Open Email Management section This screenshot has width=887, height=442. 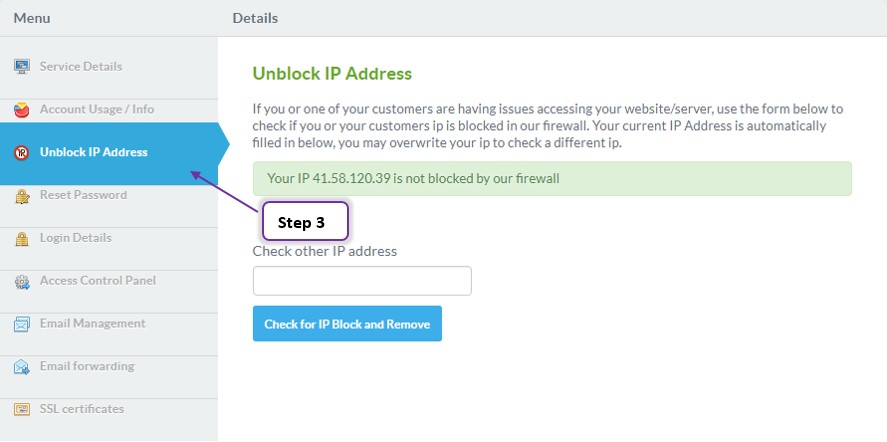(x=109, y=324)
